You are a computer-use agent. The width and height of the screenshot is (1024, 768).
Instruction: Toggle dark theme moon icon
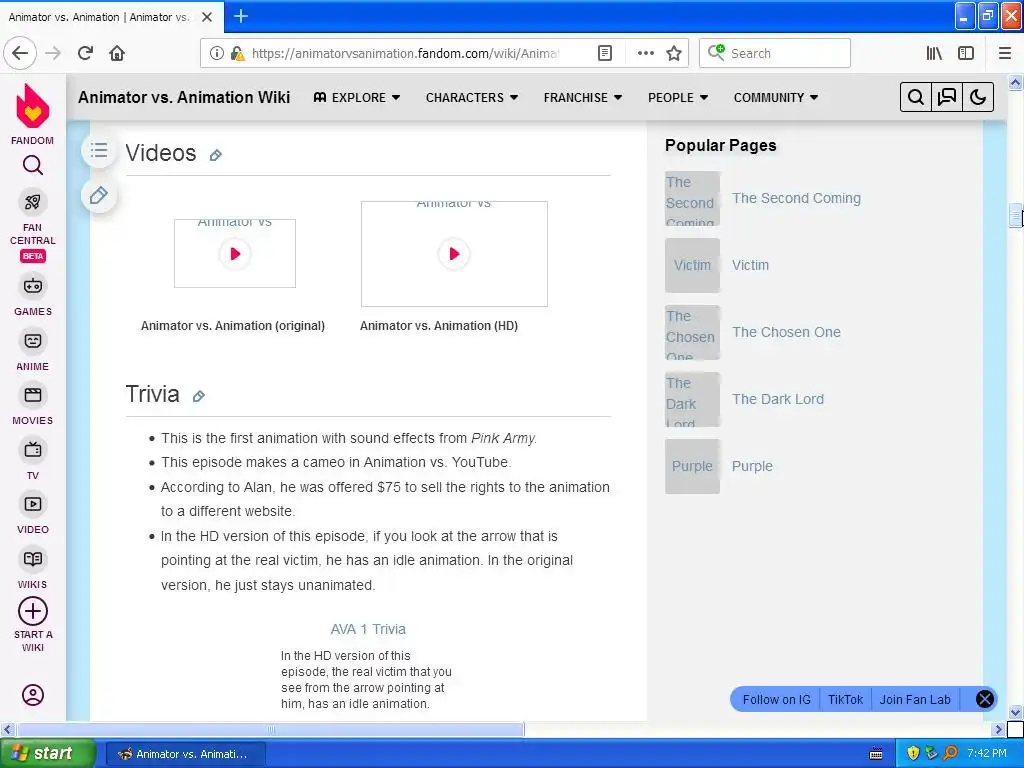coord(978,97)
